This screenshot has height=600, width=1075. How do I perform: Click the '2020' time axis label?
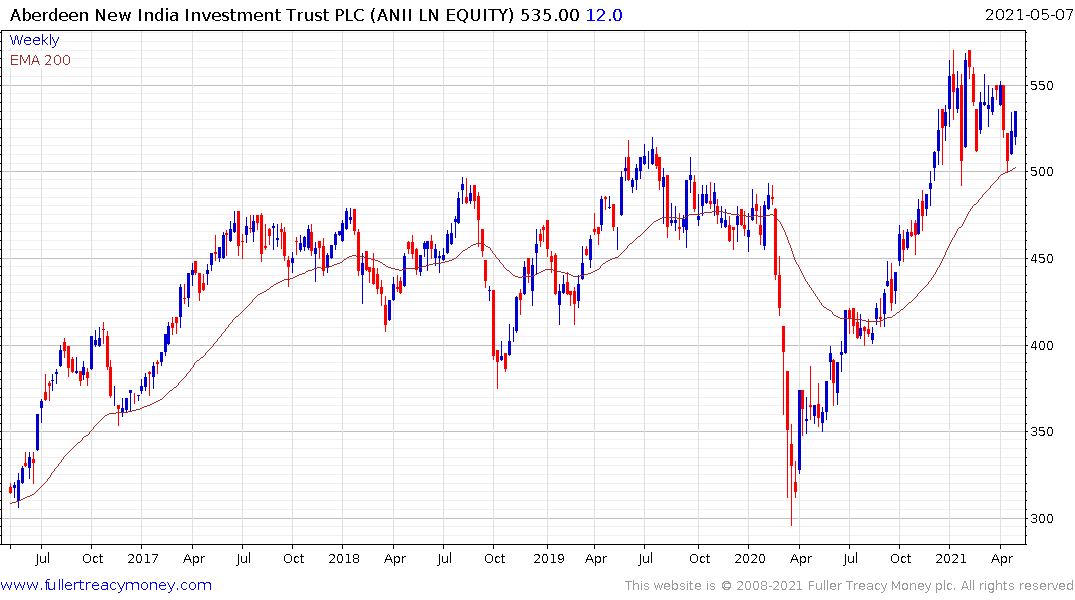point(749,558)
